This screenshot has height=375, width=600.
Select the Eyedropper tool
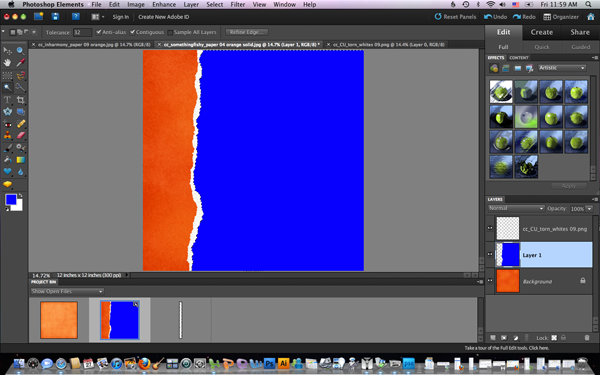[x=20, y=63]
